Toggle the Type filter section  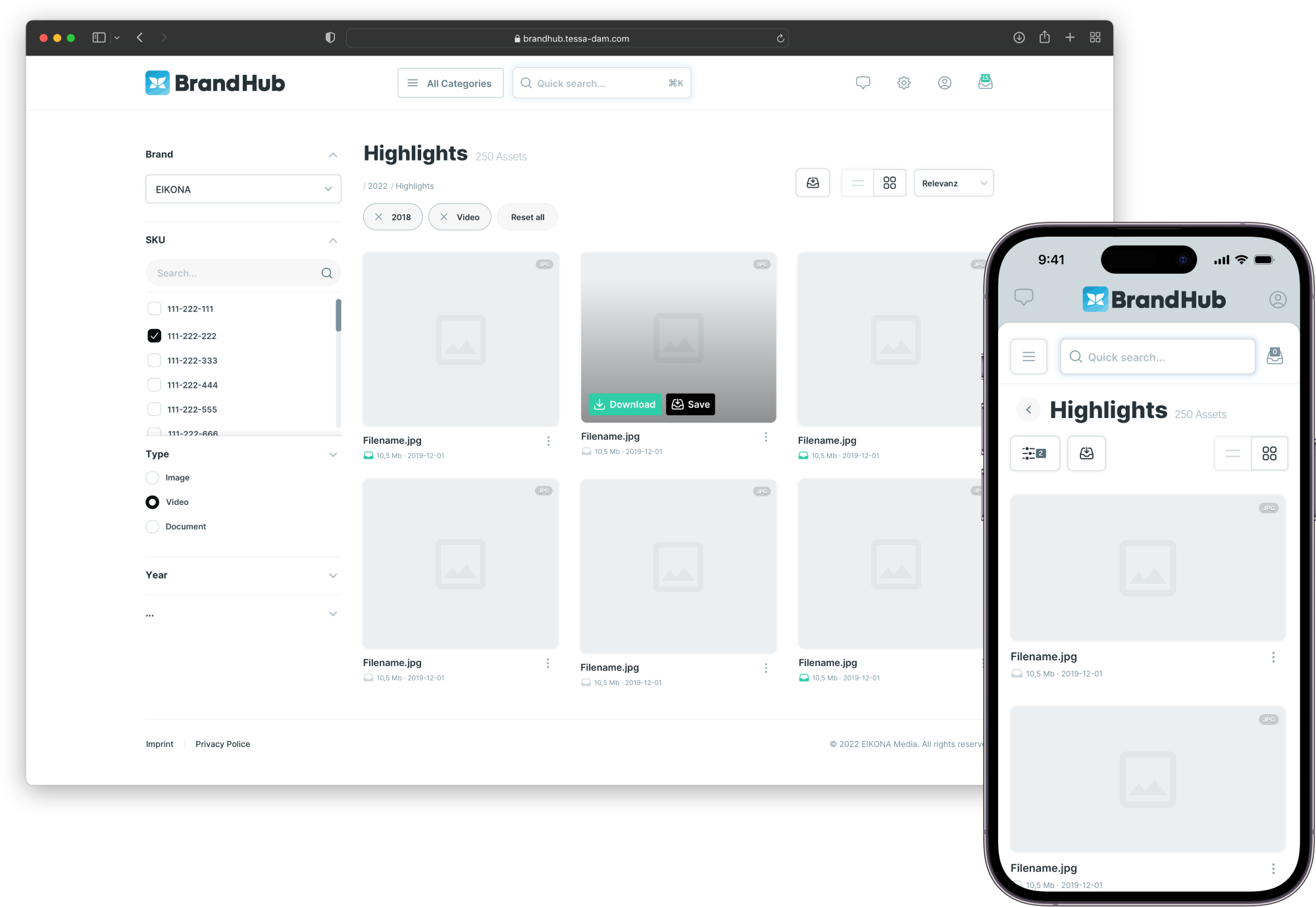[x=333, y=454]
